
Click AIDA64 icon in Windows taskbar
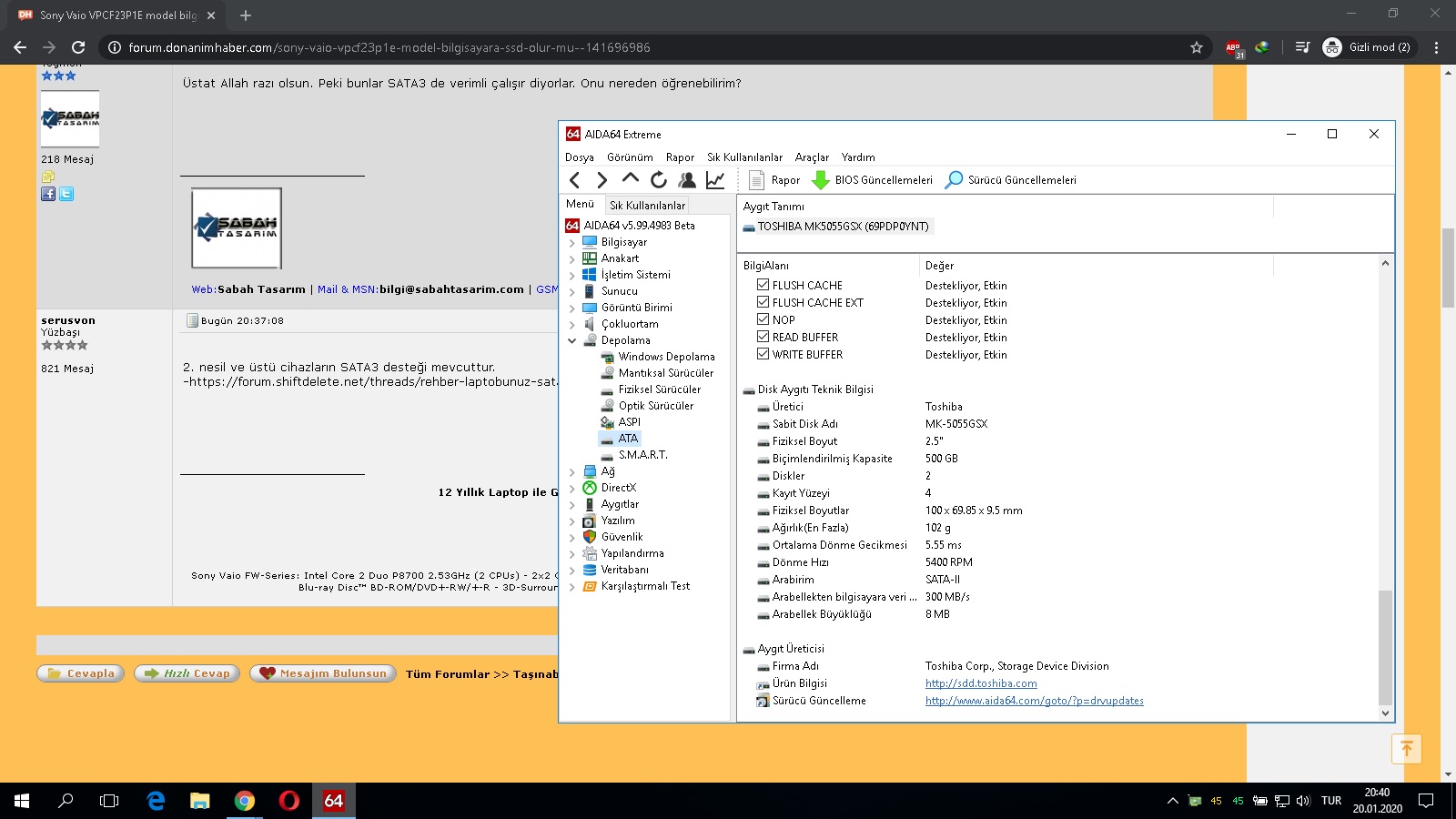[x=333, y=801]
